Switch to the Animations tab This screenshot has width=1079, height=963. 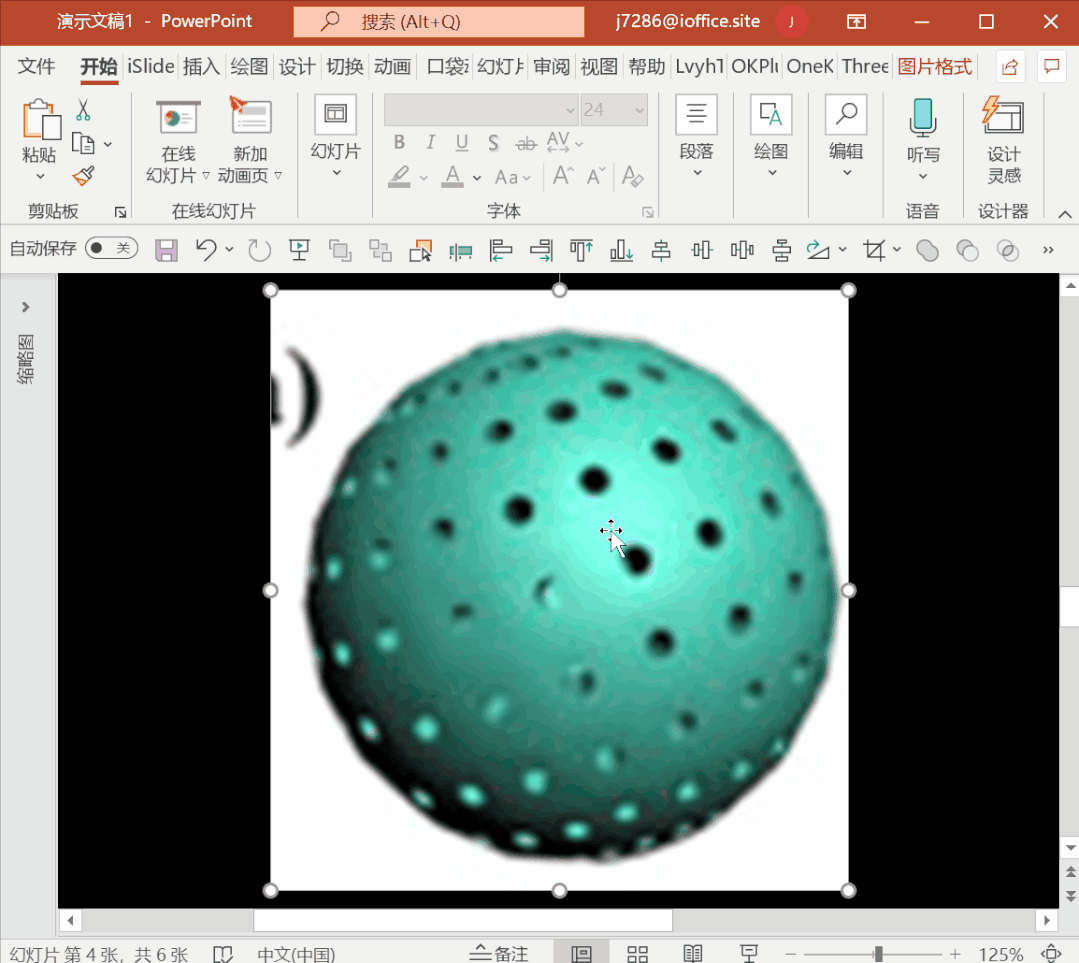click(x=392, y=66)
